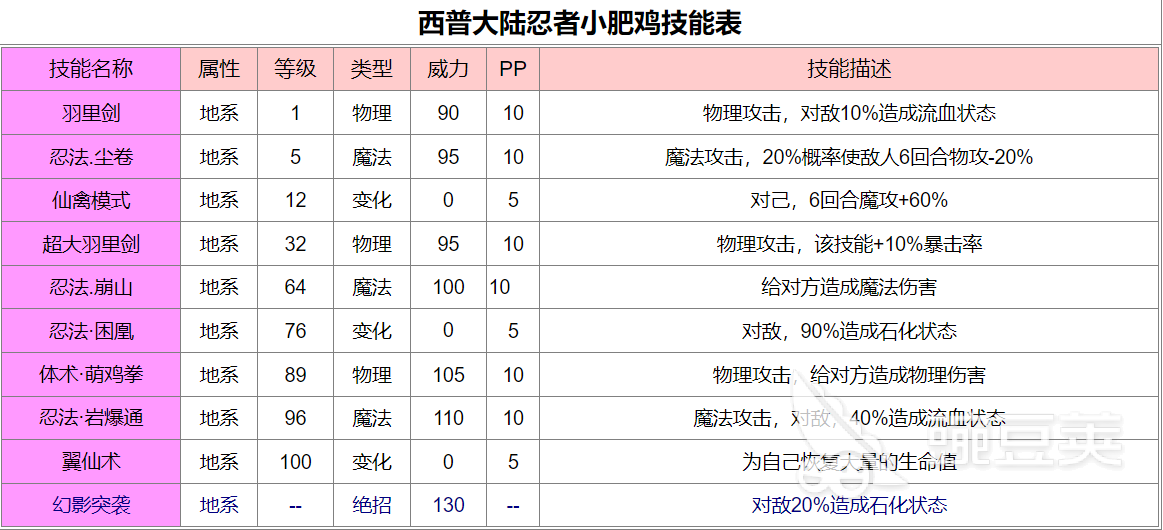Click the skill name 超大羽里剑
The height and width of the screenshot is (530, 1163).
click(x=91, y=244)
